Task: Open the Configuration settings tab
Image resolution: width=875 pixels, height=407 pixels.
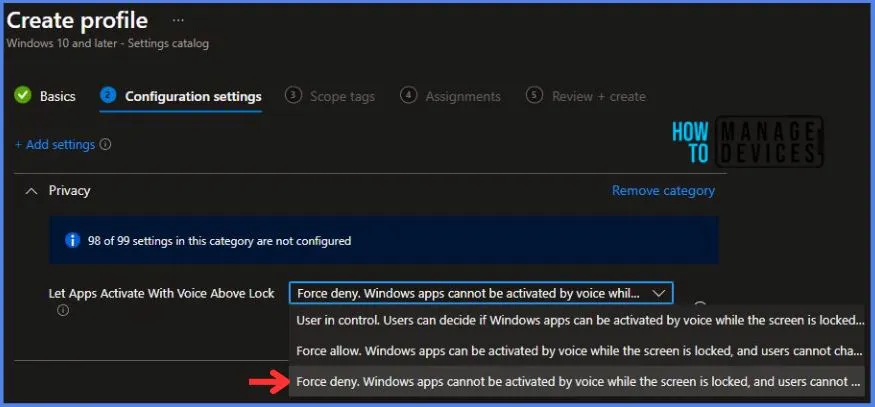Action: coord(193,96)
